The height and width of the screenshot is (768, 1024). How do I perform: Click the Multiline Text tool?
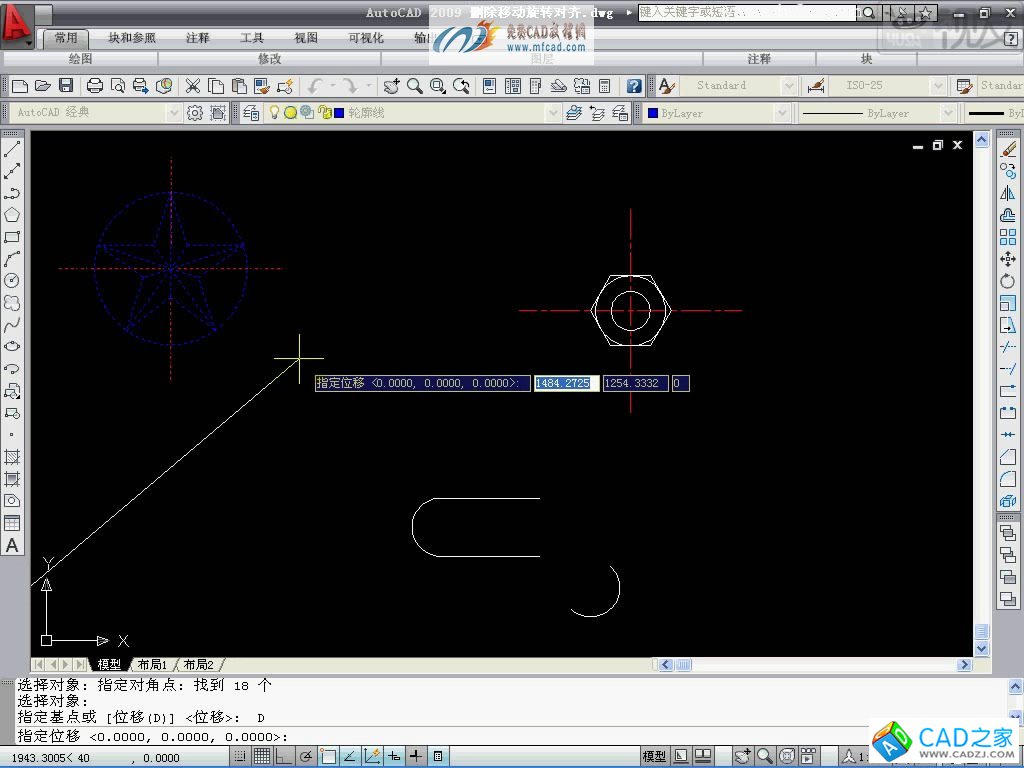click(12, 546)
